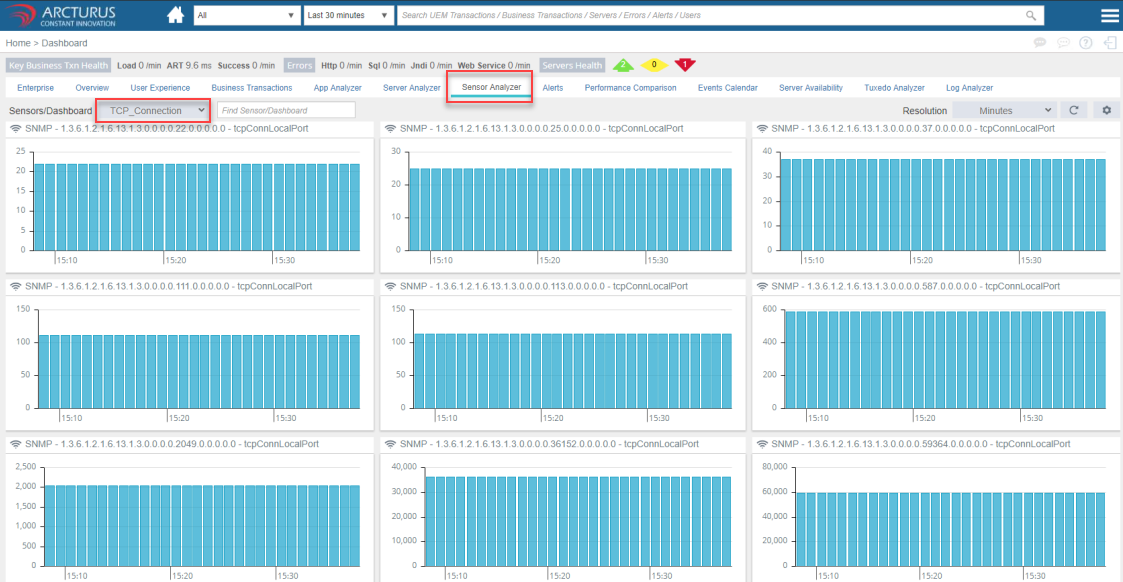
Task: Switch to the Server Analyzer tab
Action: 411,88
